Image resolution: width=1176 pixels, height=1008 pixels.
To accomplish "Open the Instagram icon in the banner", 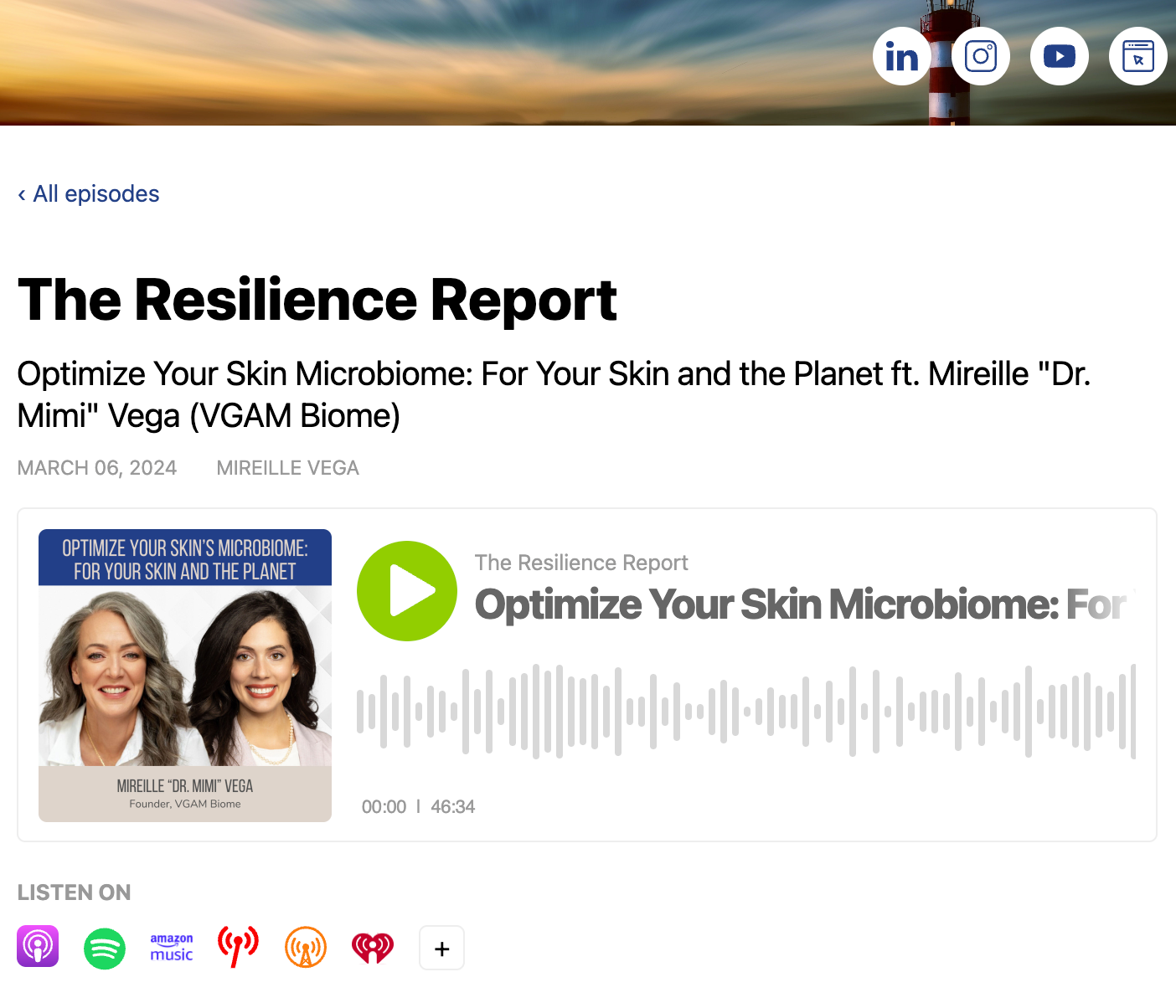I will 980,56.
